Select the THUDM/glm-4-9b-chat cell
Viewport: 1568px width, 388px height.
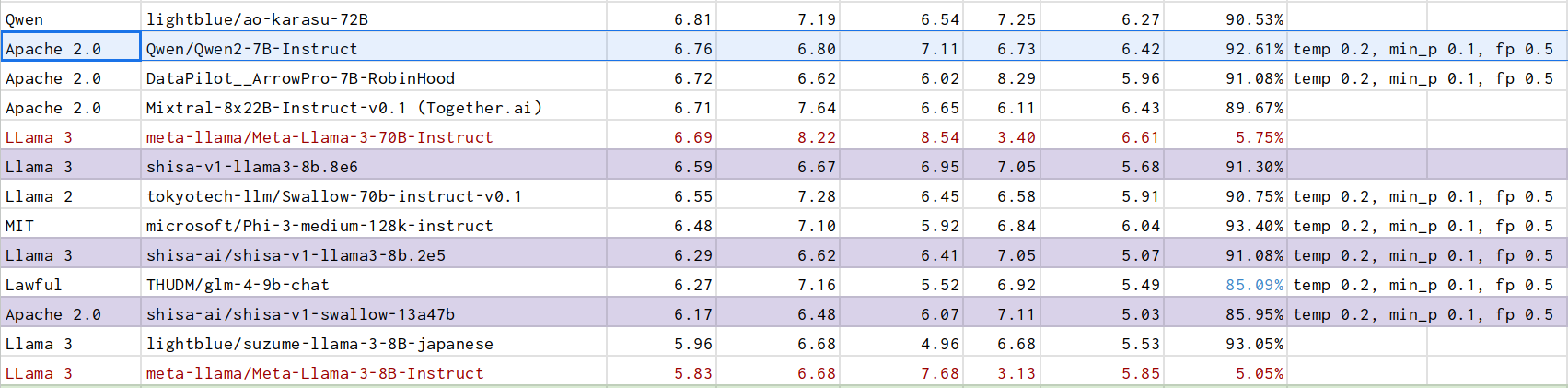click(x=238, y=285)
